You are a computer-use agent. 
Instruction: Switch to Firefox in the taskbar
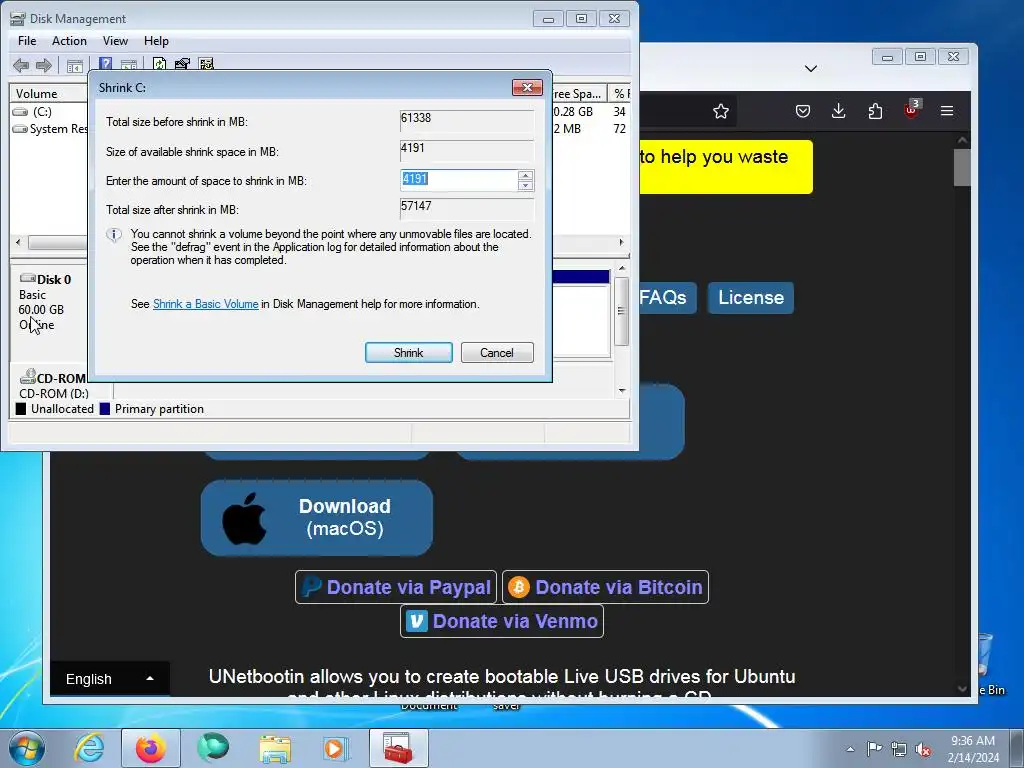(151, 748)
